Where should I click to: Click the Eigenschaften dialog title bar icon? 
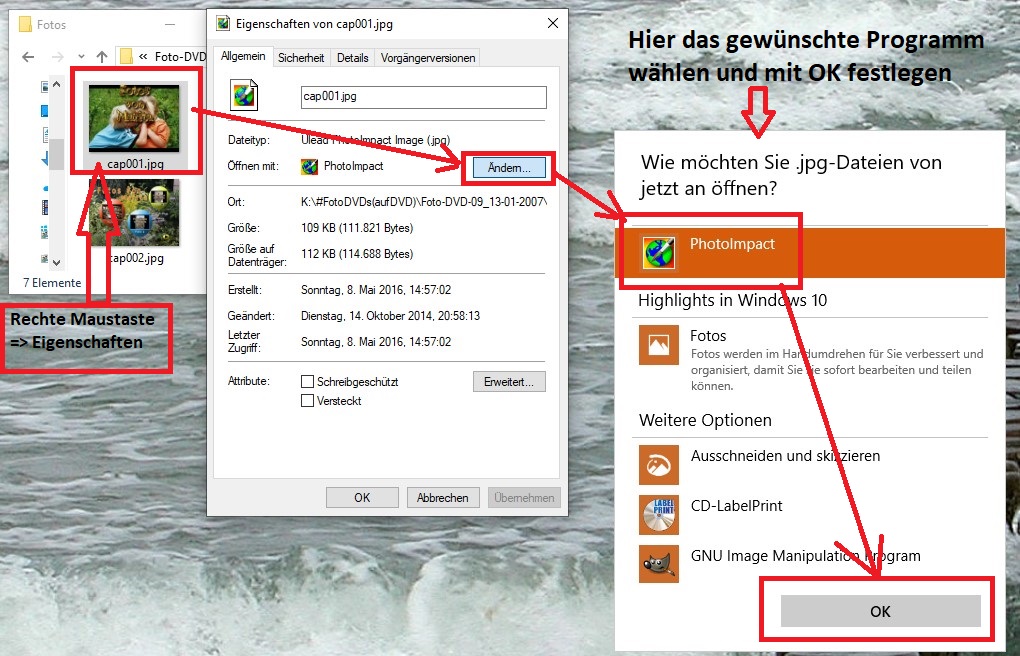pyautogui.click(x=223, y=24)
